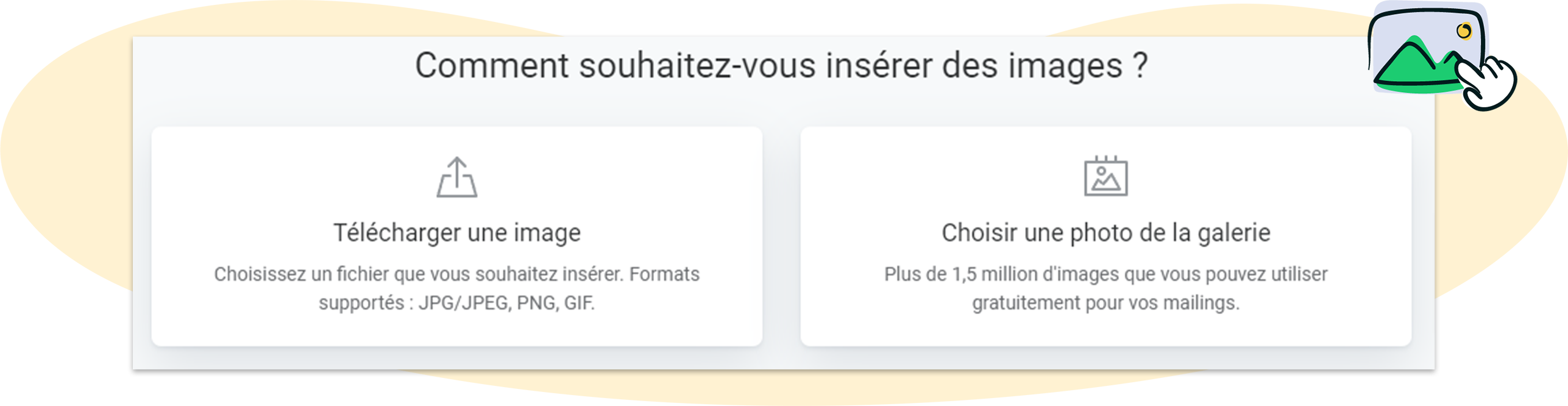
Task: Click the "JPG/JPEG" format text
Action: click(x=464, y=303)
